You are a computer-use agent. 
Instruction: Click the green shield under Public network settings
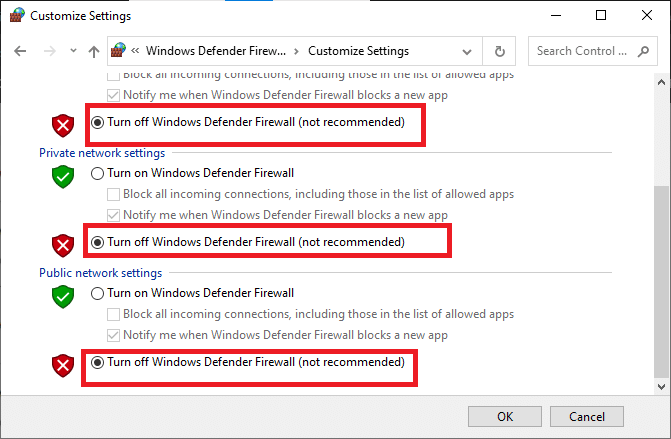click(x=64, y=296)
